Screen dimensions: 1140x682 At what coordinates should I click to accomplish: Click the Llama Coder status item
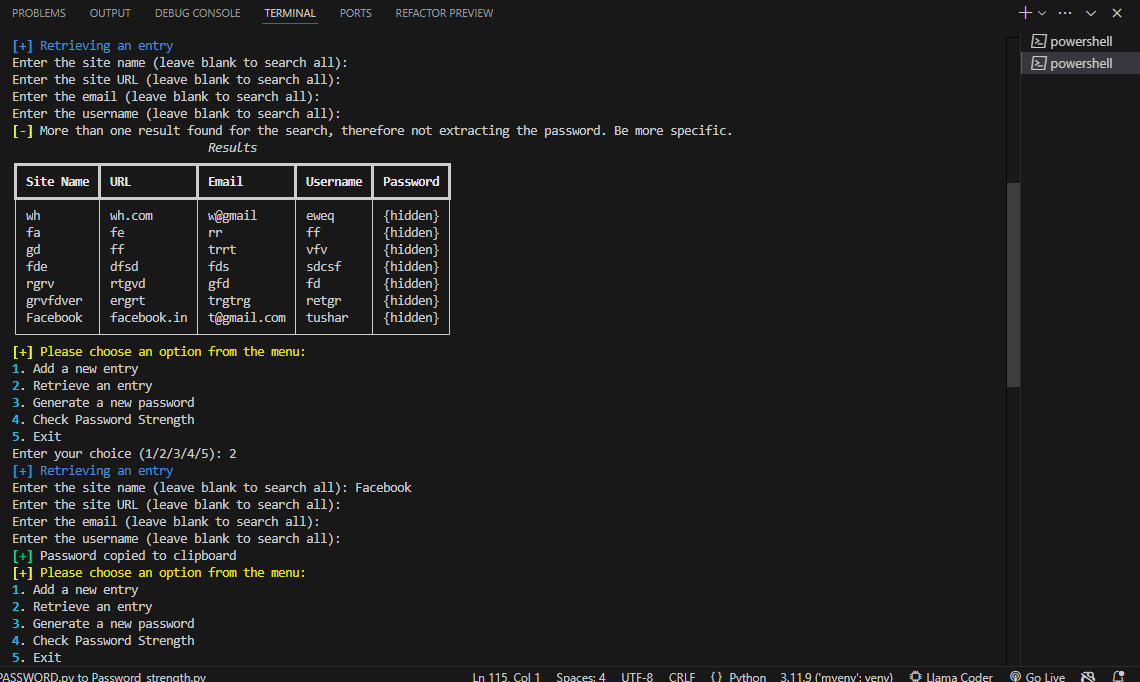951,676
